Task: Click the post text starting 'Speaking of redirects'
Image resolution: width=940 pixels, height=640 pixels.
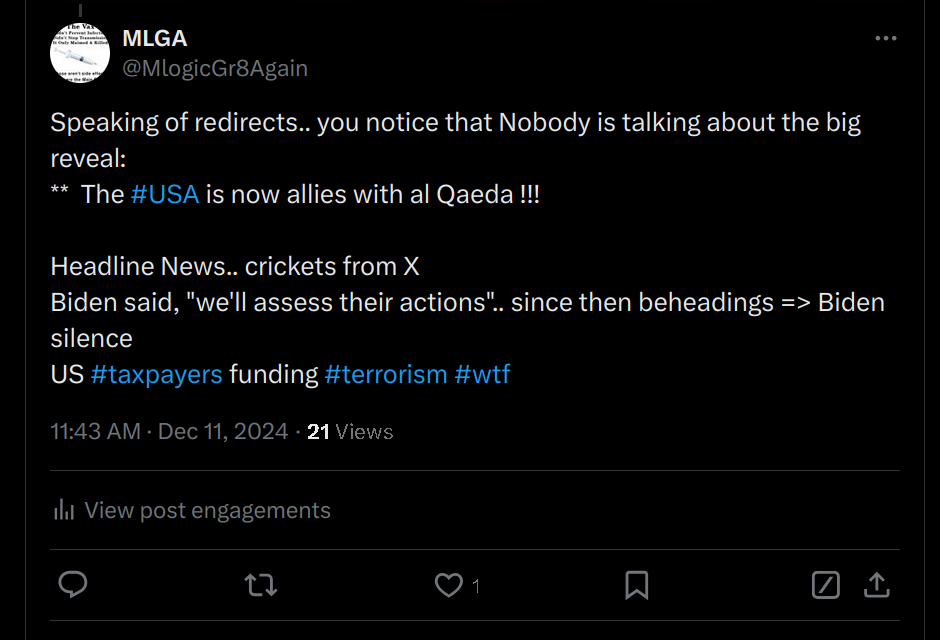Action: [x=468, y=248]
